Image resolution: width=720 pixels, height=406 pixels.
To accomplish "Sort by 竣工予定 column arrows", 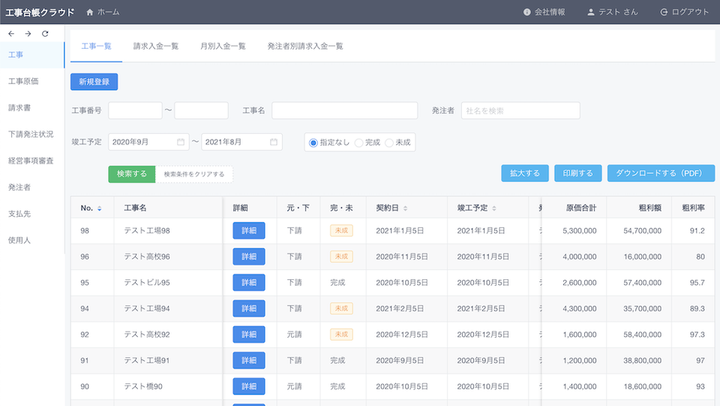I will point(494,209).
